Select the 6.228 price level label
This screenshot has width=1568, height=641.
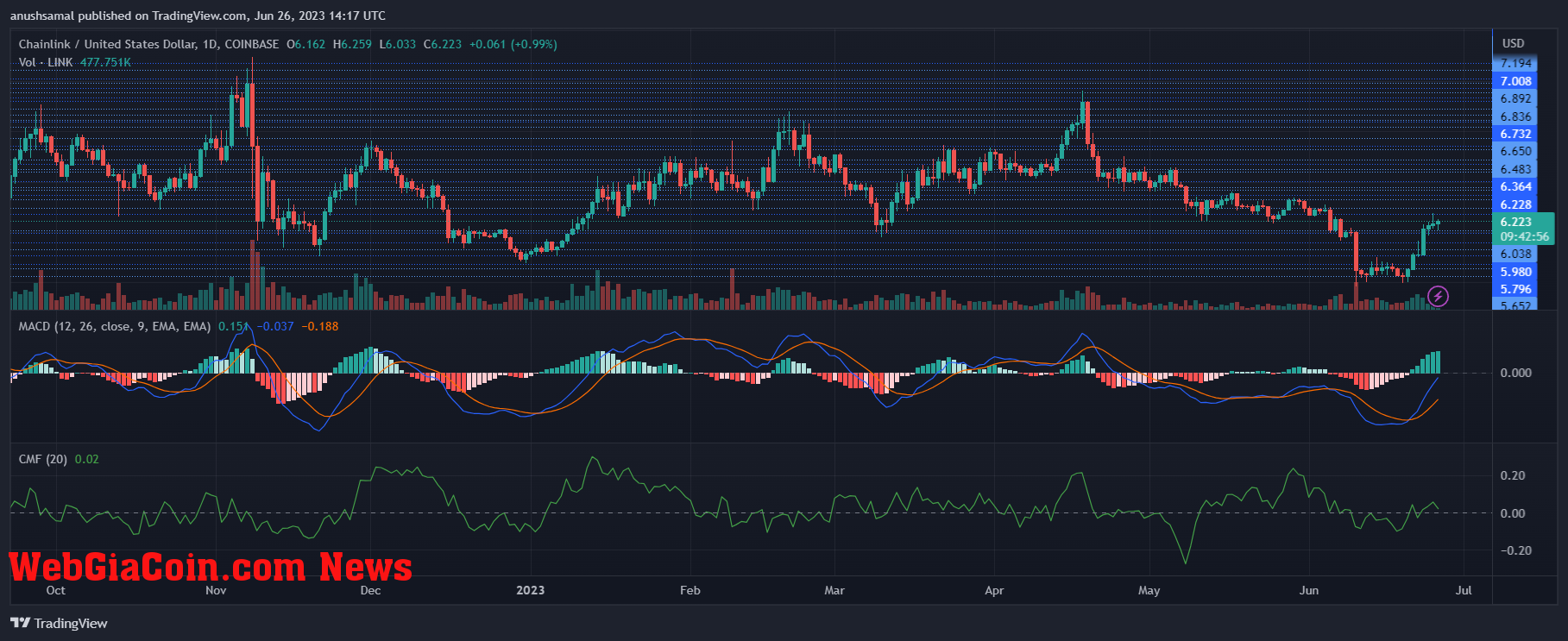point(1515,204)
